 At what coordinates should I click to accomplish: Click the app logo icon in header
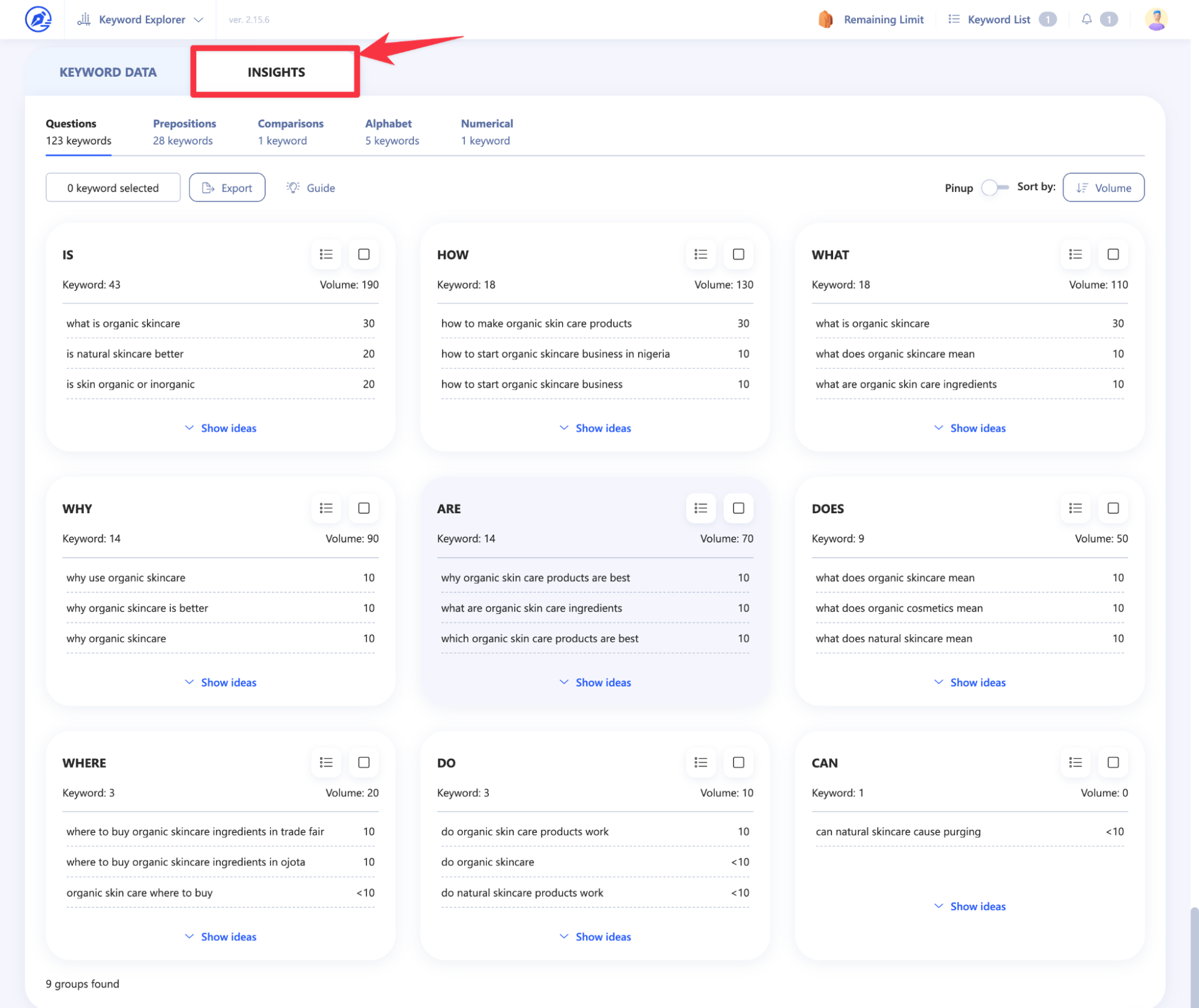pos(38,19)
